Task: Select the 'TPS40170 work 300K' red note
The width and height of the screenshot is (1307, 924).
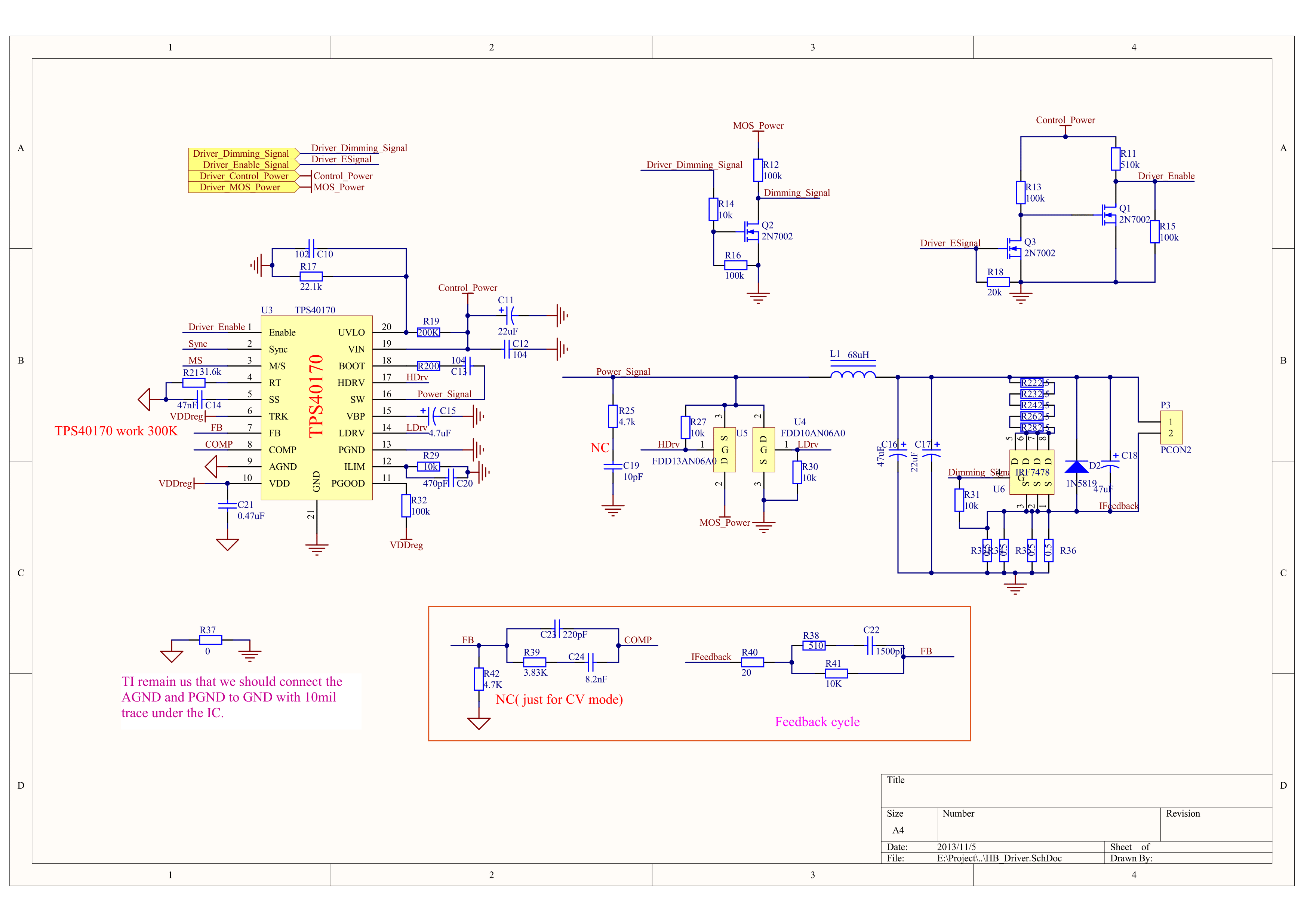Action: [x=116, y=431]
